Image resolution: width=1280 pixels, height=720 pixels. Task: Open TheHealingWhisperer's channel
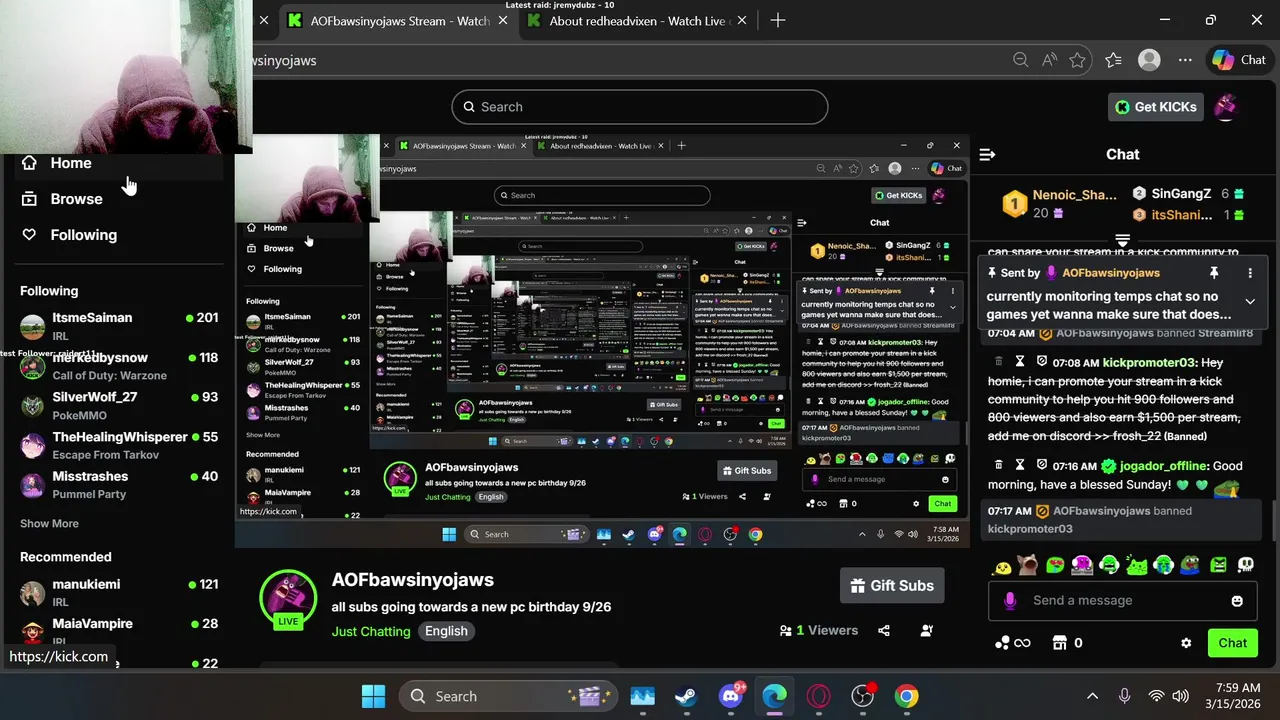(x=119, y=445)
